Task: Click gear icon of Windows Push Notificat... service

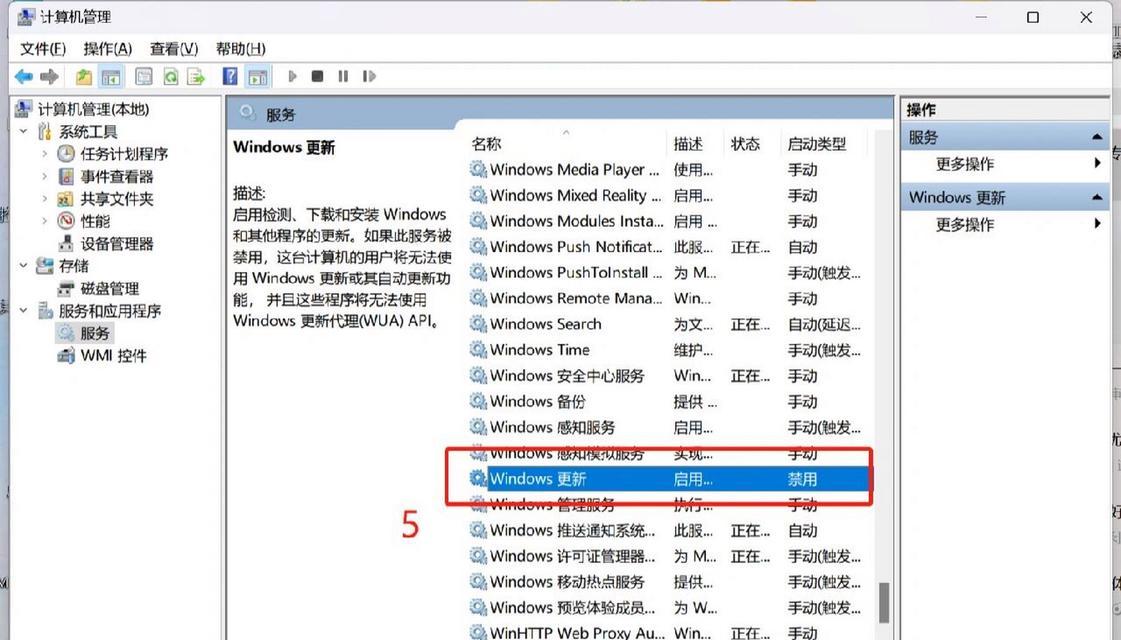Action: tap(478, 247)
